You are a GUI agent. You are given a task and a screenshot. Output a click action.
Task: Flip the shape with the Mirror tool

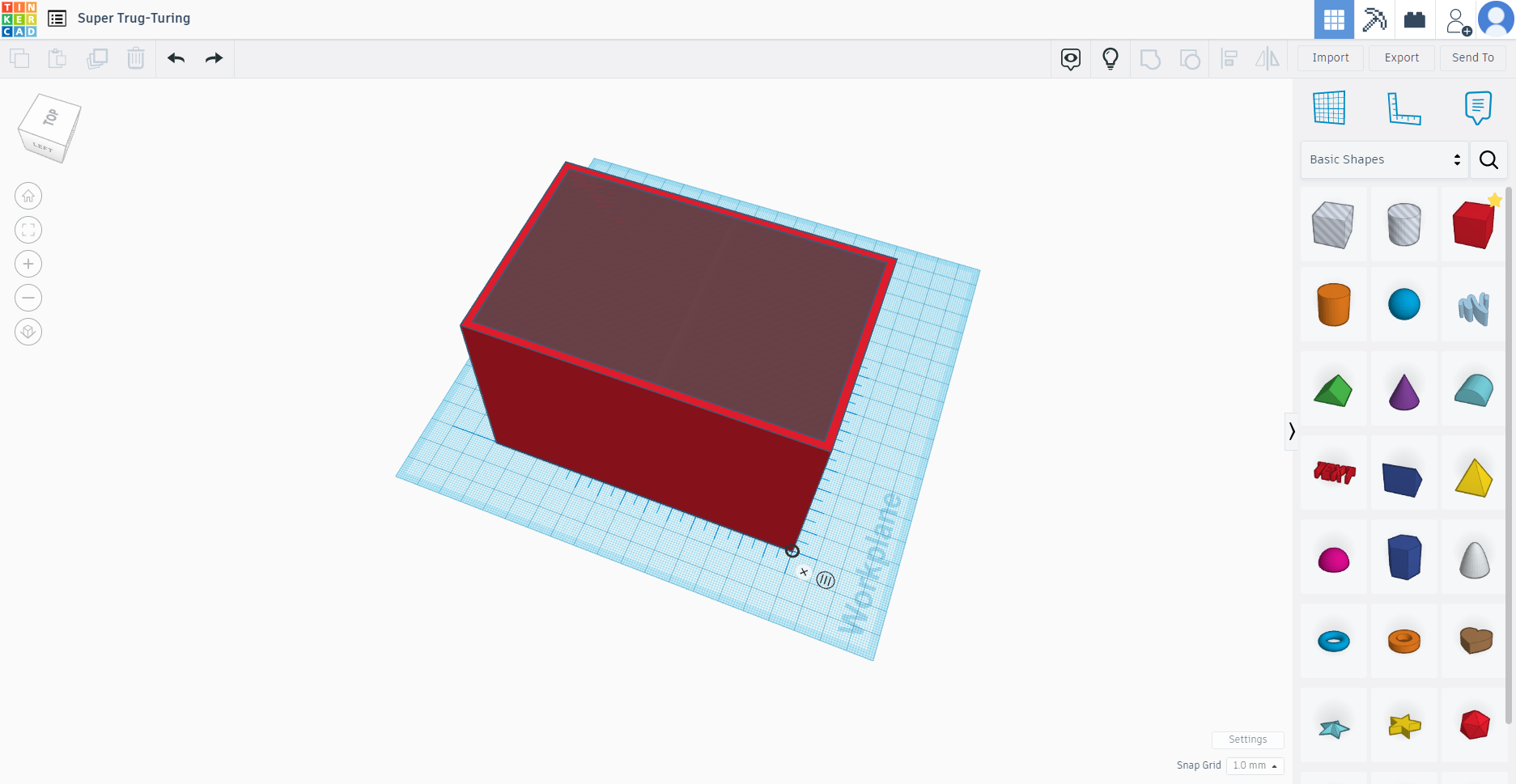click(1267, 58)
